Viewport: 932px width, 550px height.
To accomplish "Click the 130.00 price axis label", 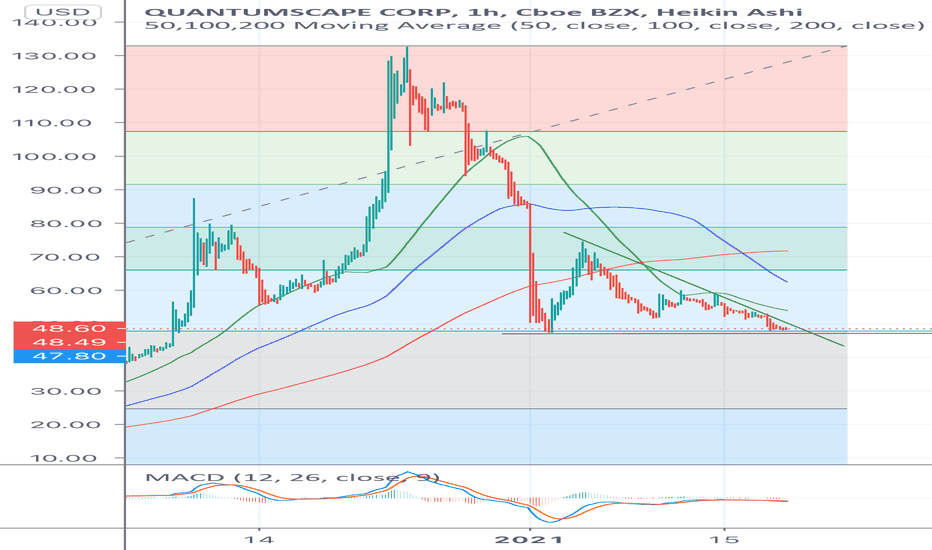I will pos(54,56).
